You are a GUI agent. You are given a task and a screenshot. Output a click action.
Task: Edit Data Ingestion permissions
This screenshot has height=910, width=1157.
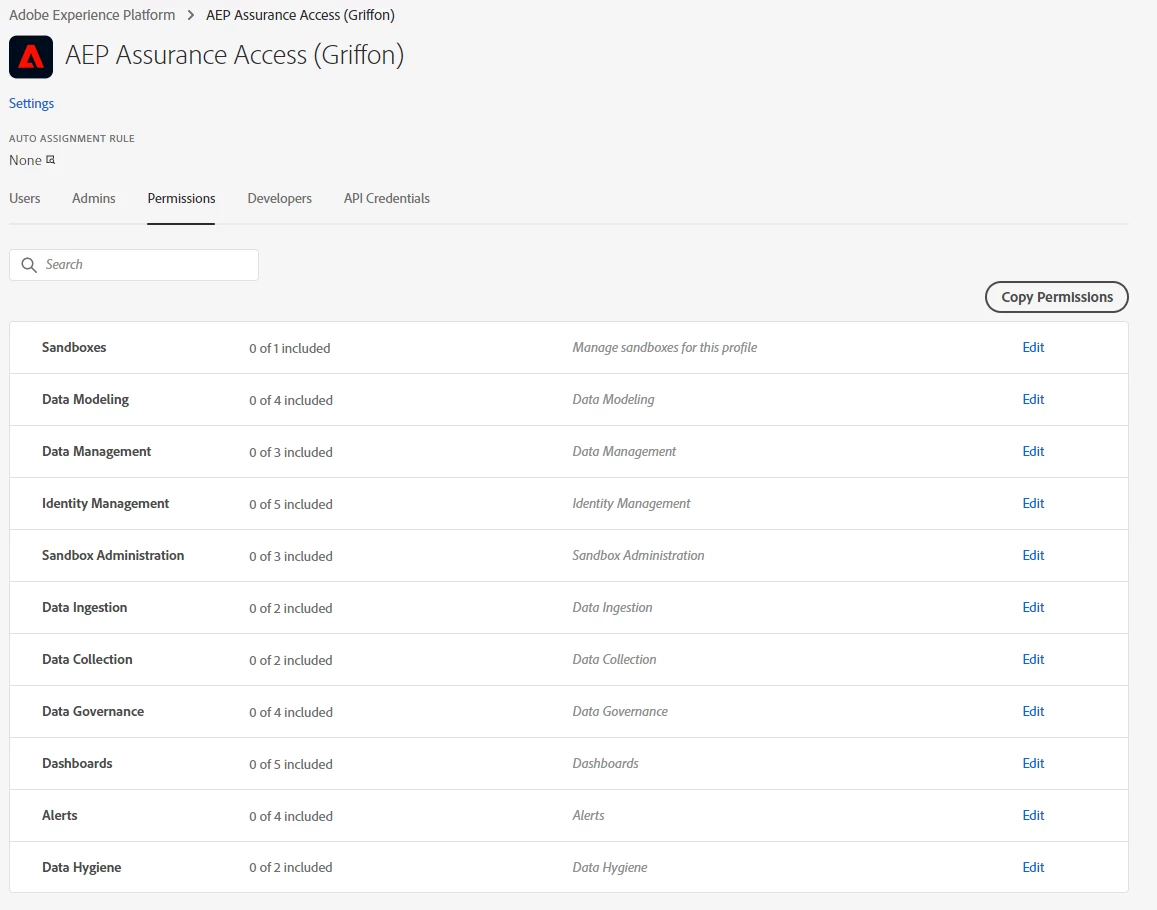(1033, 607)
